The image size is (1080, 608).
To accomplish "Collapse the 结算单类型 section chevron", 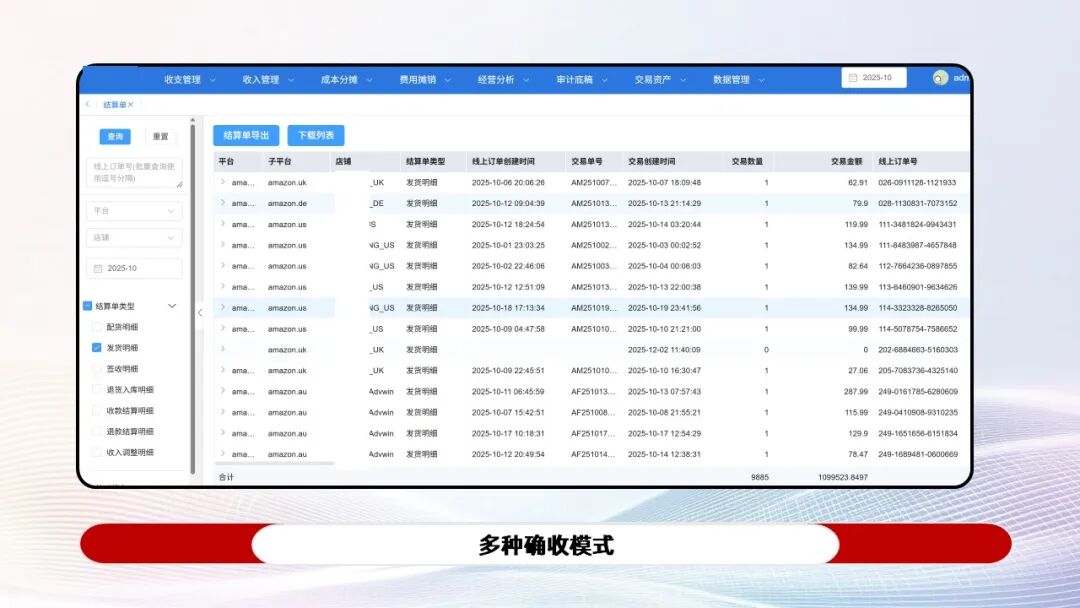I will (x=170, y=305).
